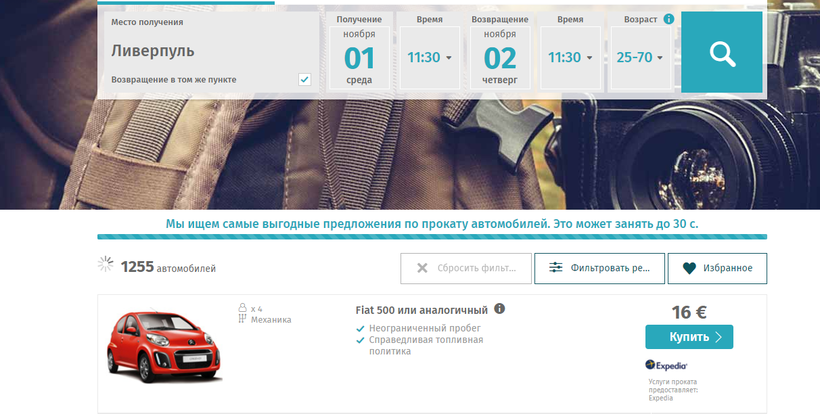
Task: Click the Мы ищем самые выгодные предложения message
Action: click(432, 224)
